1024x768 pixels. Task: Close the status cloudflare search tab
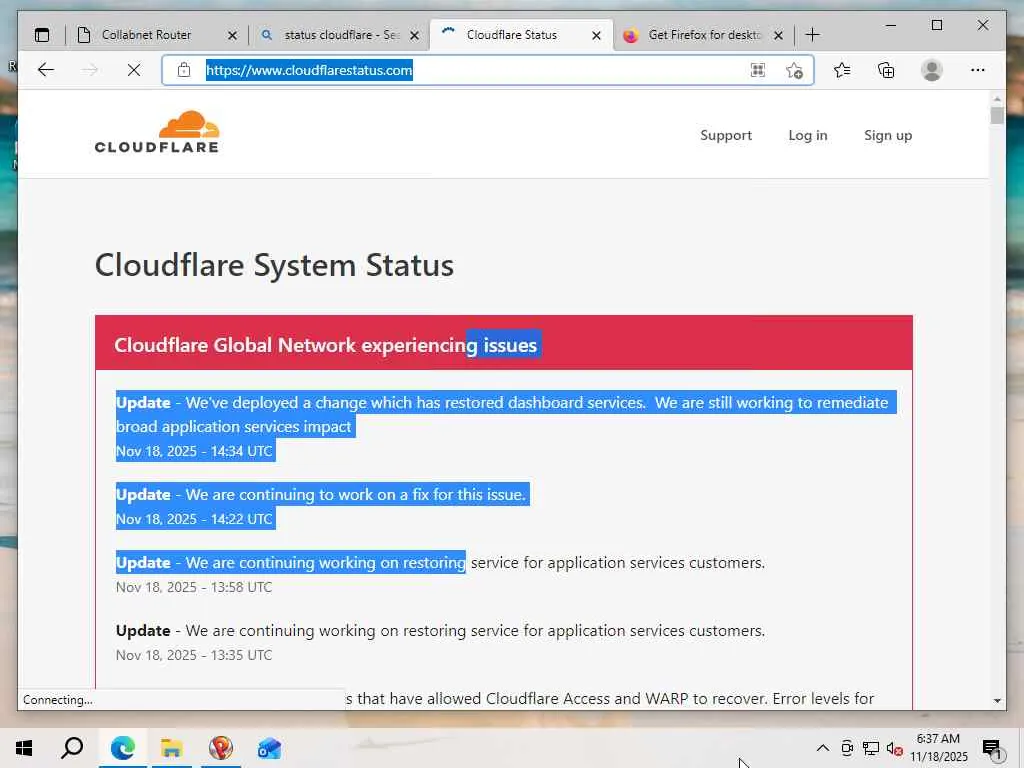414,35
